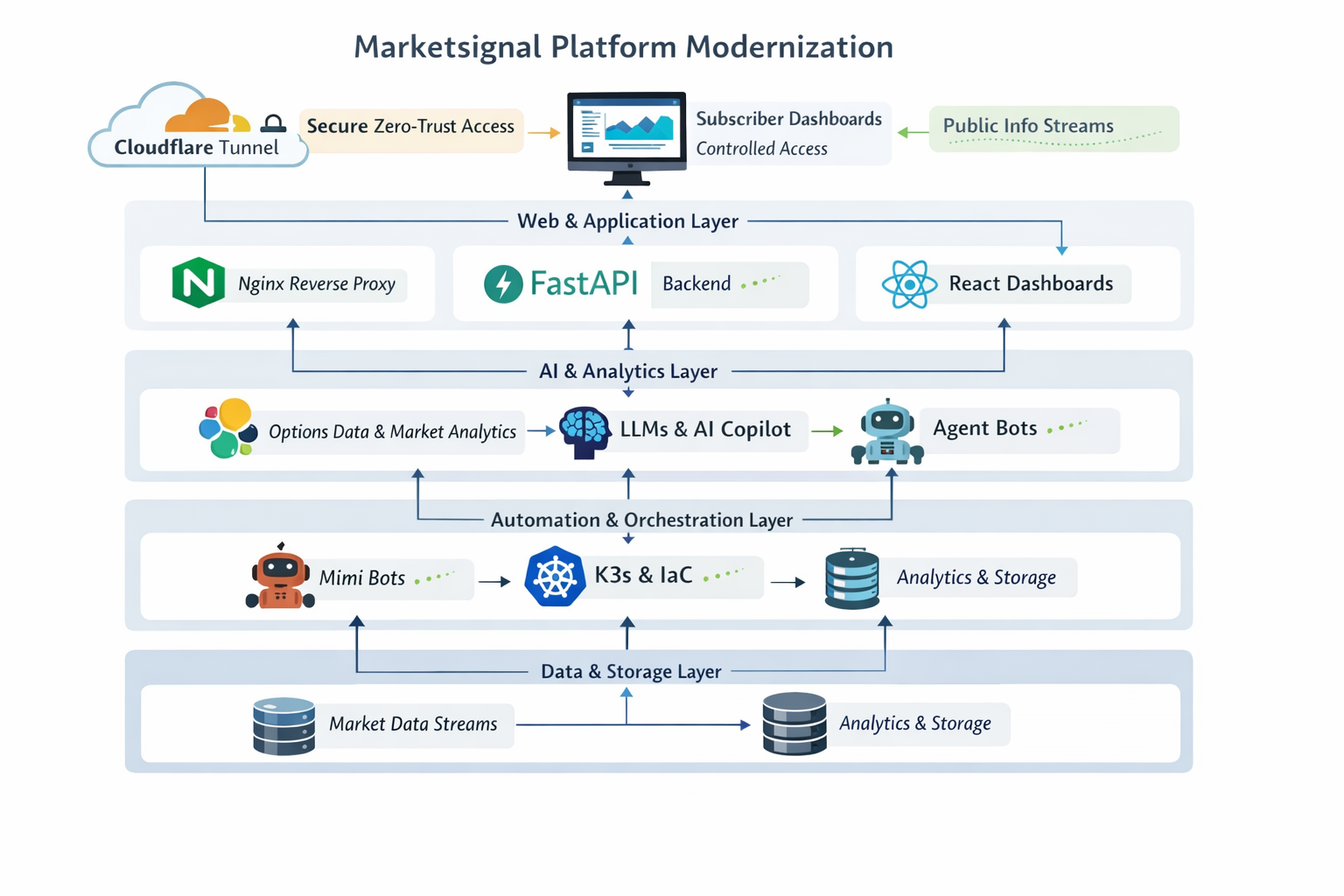Click the Backend label
The height and width of the screenshot is (896, 1344).
coord(696,283)
